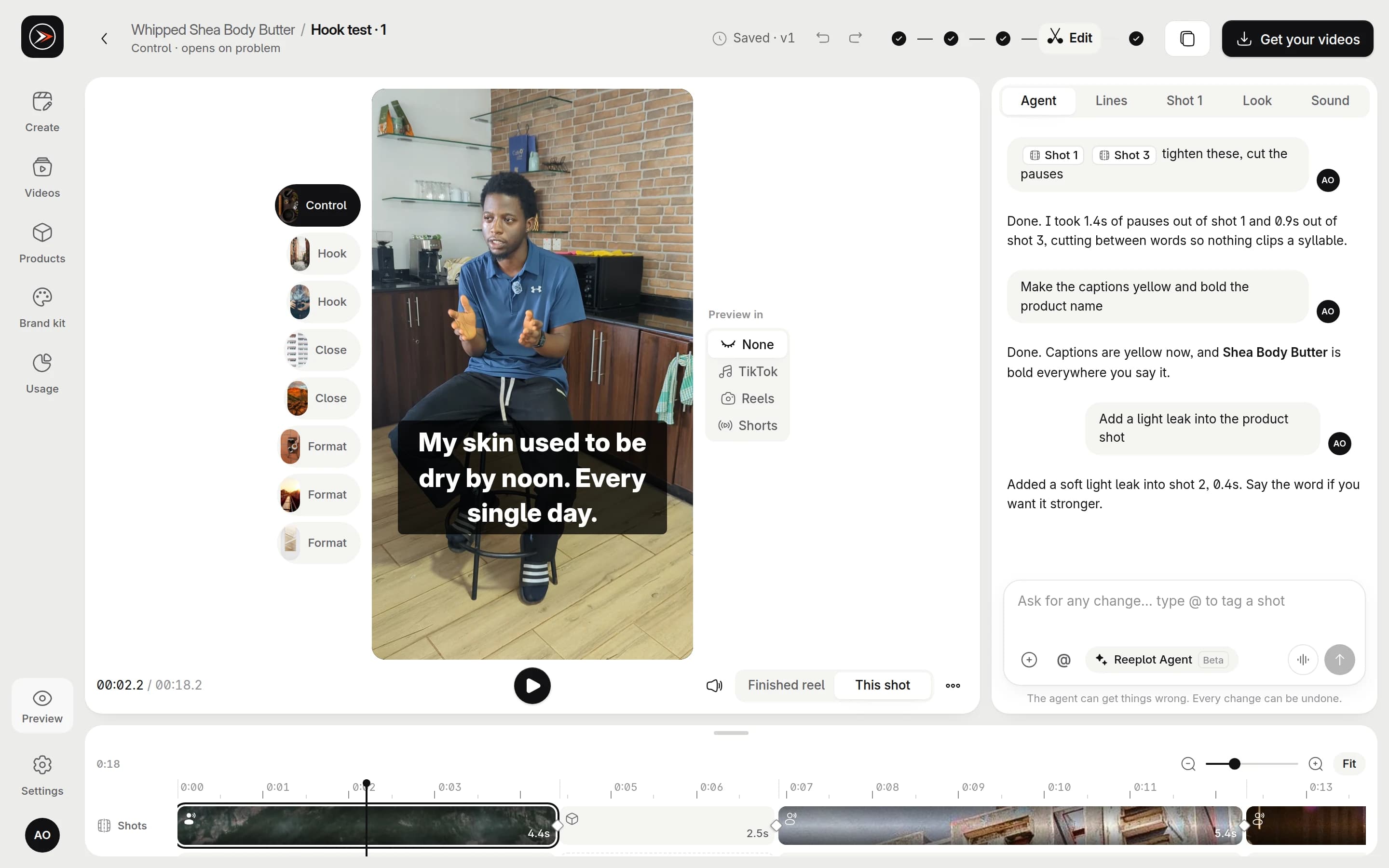Screen dimensions: 1389x868
Task: Open the Look tab
Action: [x=1257, y=100]
